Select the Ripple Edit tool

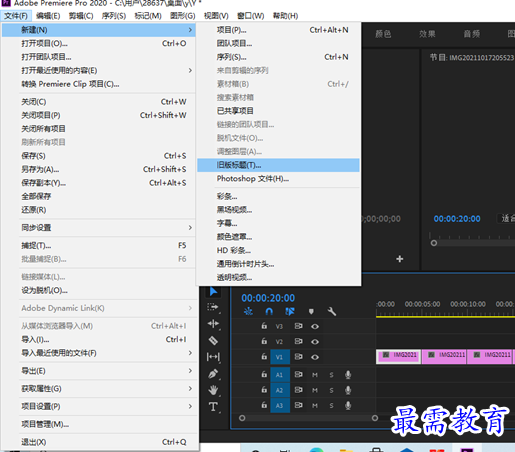[x=213, y=324]
